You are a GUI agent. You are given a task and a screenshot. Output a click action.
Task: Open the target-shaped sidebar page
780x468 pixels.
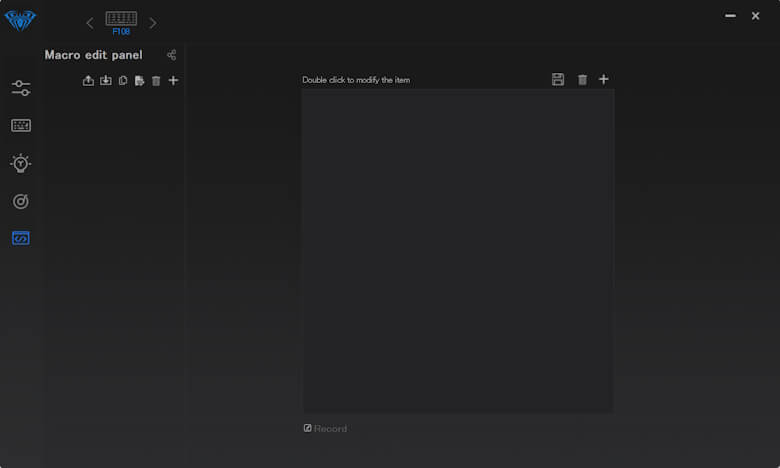21,201
